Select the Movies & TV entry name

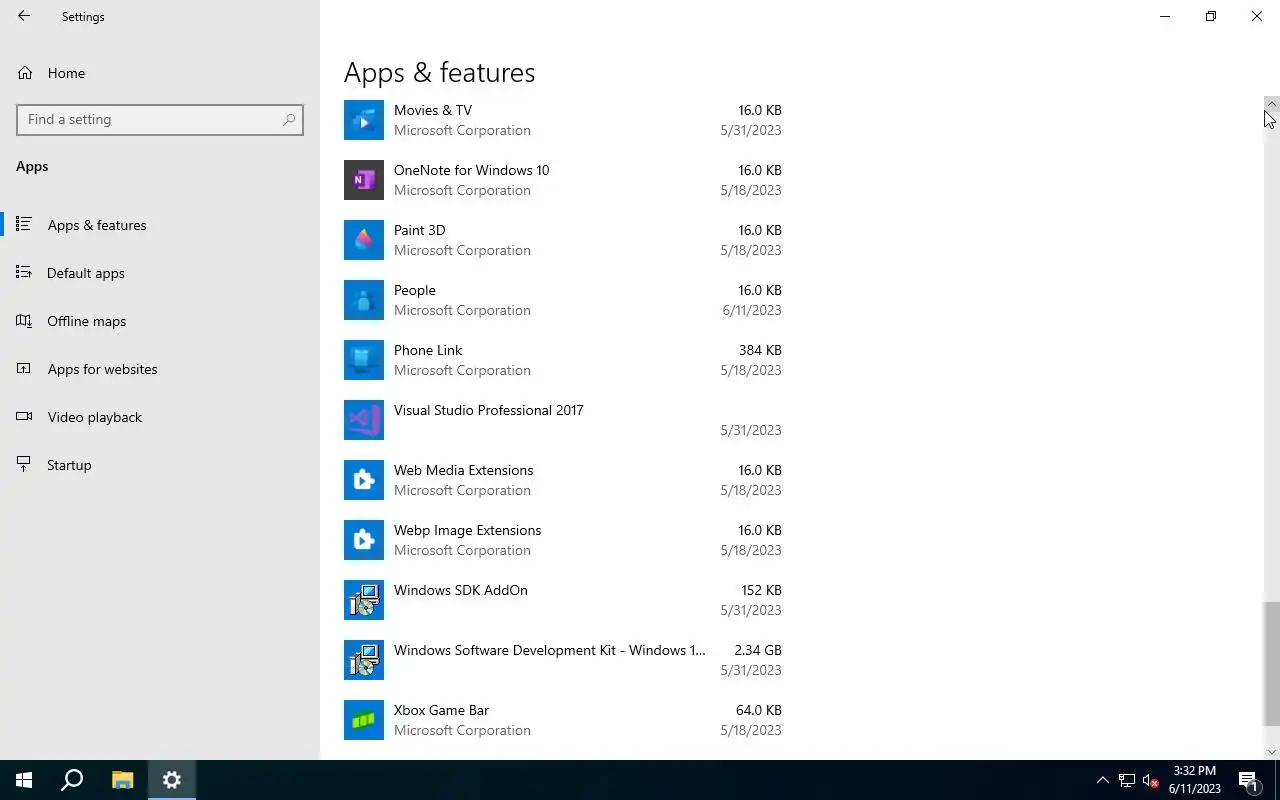433,110
